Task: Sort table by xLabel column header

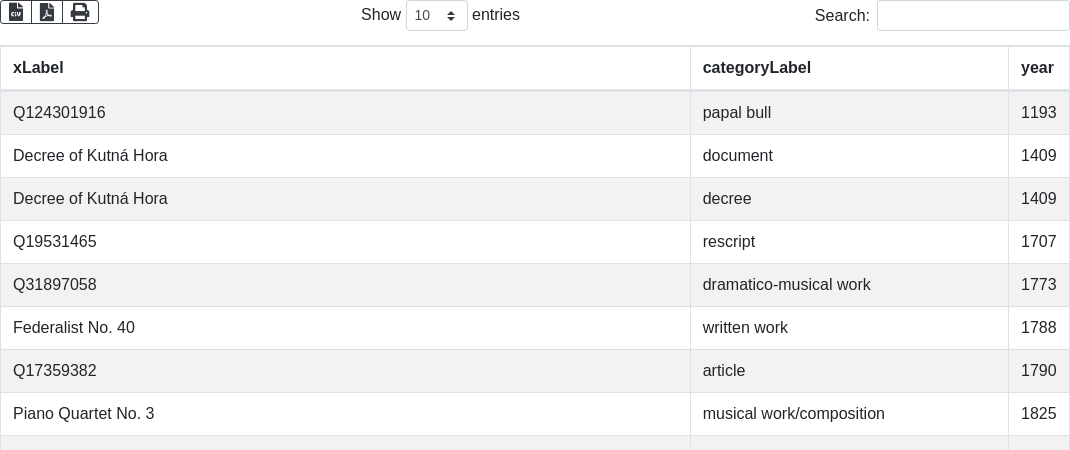Action: tap(38, 68)
